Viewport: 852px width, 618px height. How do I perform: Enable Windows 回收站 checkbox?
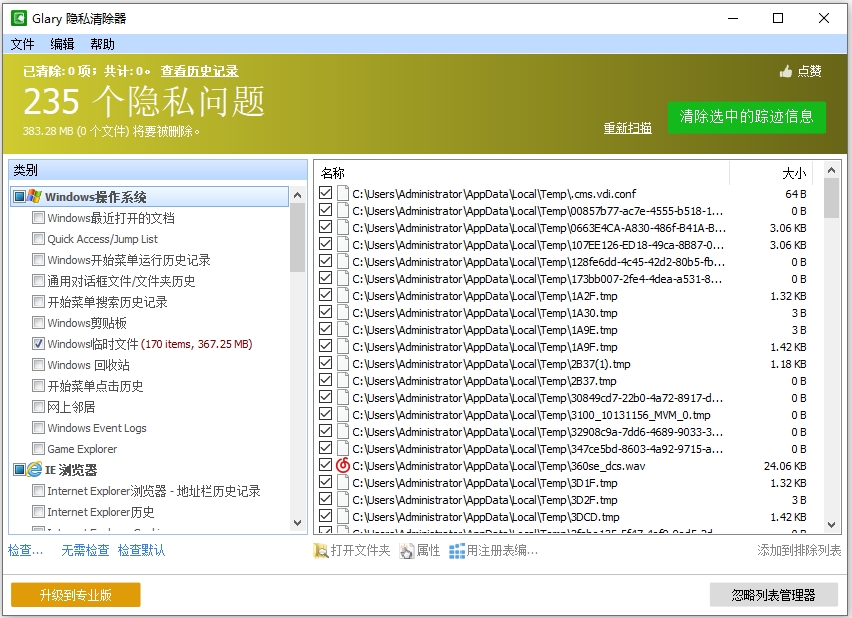[x=38, y=365]
